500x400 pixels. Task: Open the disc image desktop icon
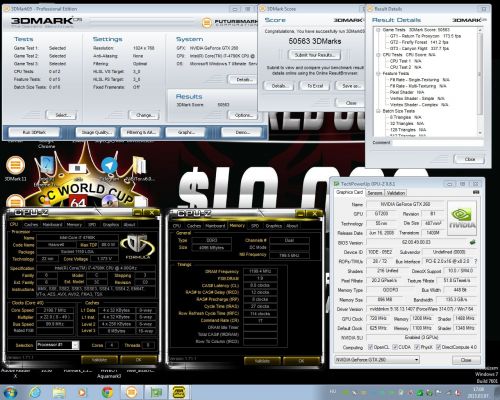pos(109,201)
